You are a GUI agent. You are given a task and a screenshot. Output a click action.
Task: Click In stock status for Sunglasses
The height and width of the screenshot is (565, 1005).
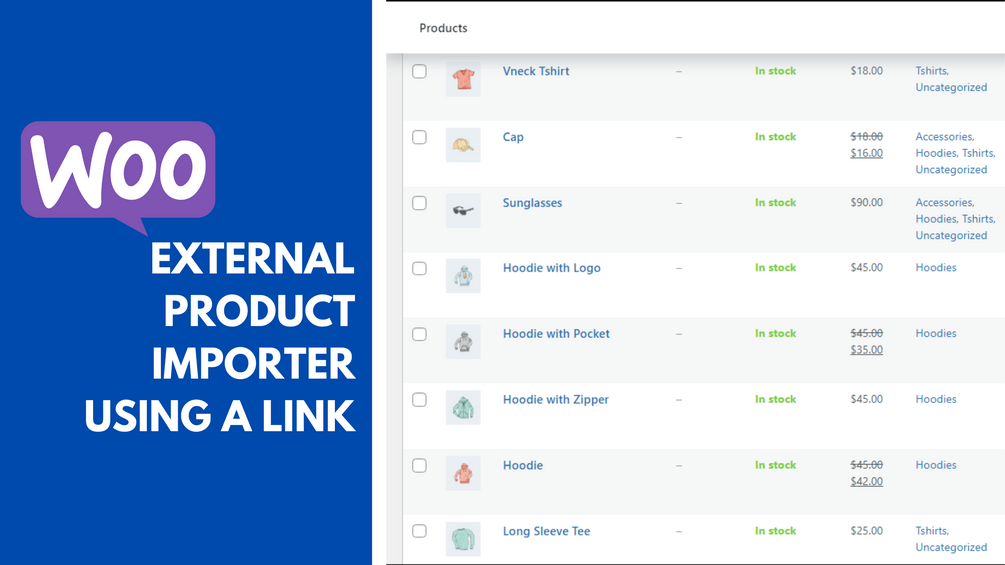coord(776,202)
